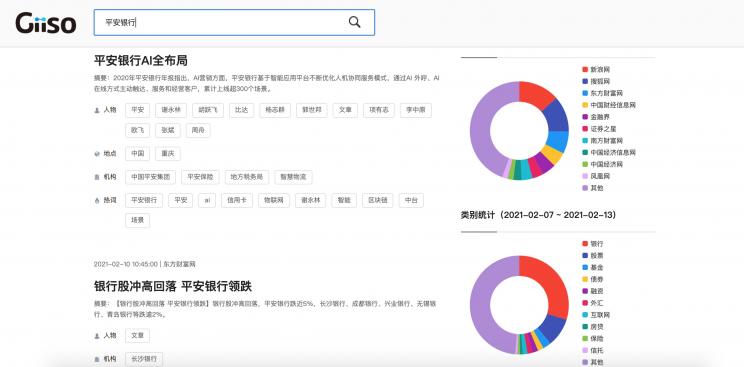744x367 pixels.
Task: Toggle 债券 legend entry in category chart
Action: (x=593, y=280)
